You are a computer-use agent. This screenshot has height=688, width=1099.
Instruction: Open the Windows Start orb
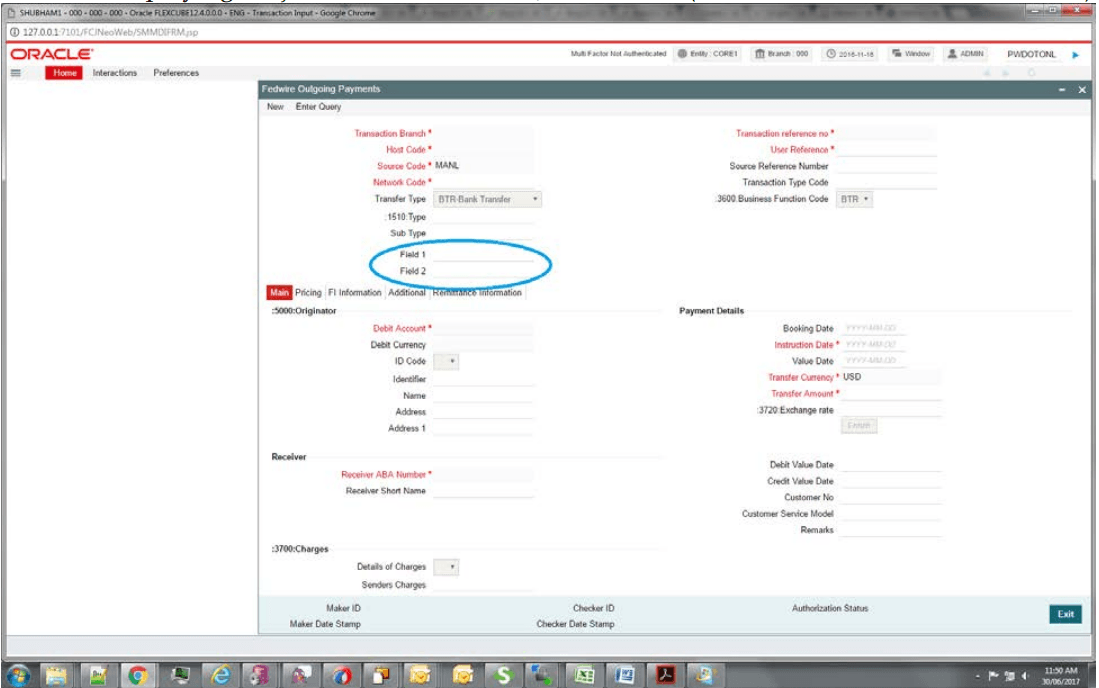[x=18, y=675]
